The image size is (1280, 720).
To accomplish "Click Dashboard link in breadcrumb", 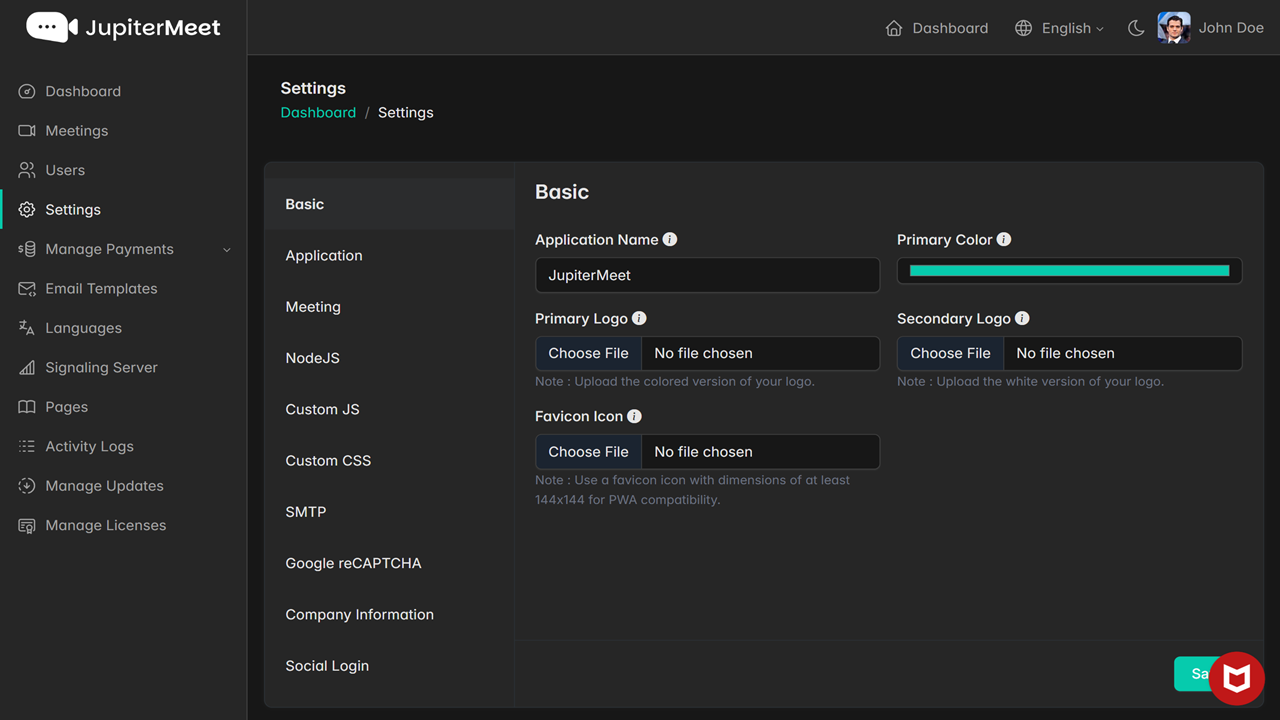I will pos(318,113).
